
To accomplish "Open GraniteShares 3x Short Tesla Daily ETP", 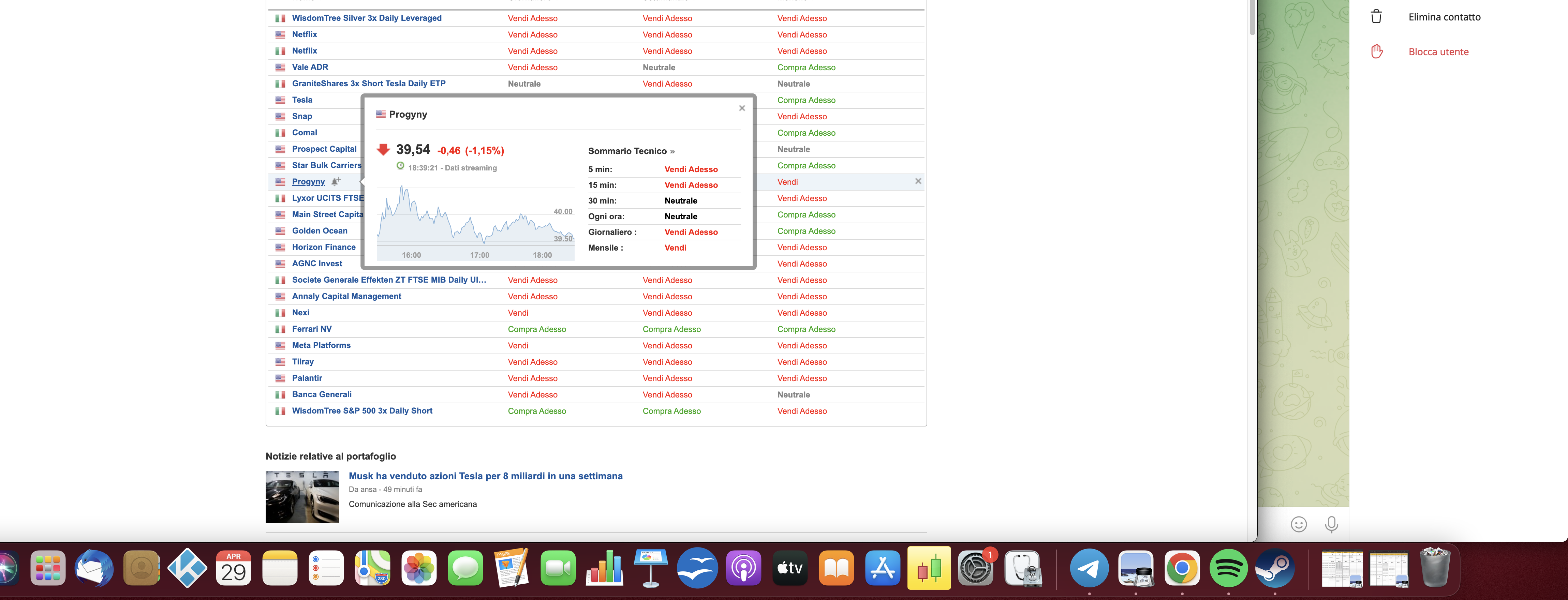I will 368,84.
